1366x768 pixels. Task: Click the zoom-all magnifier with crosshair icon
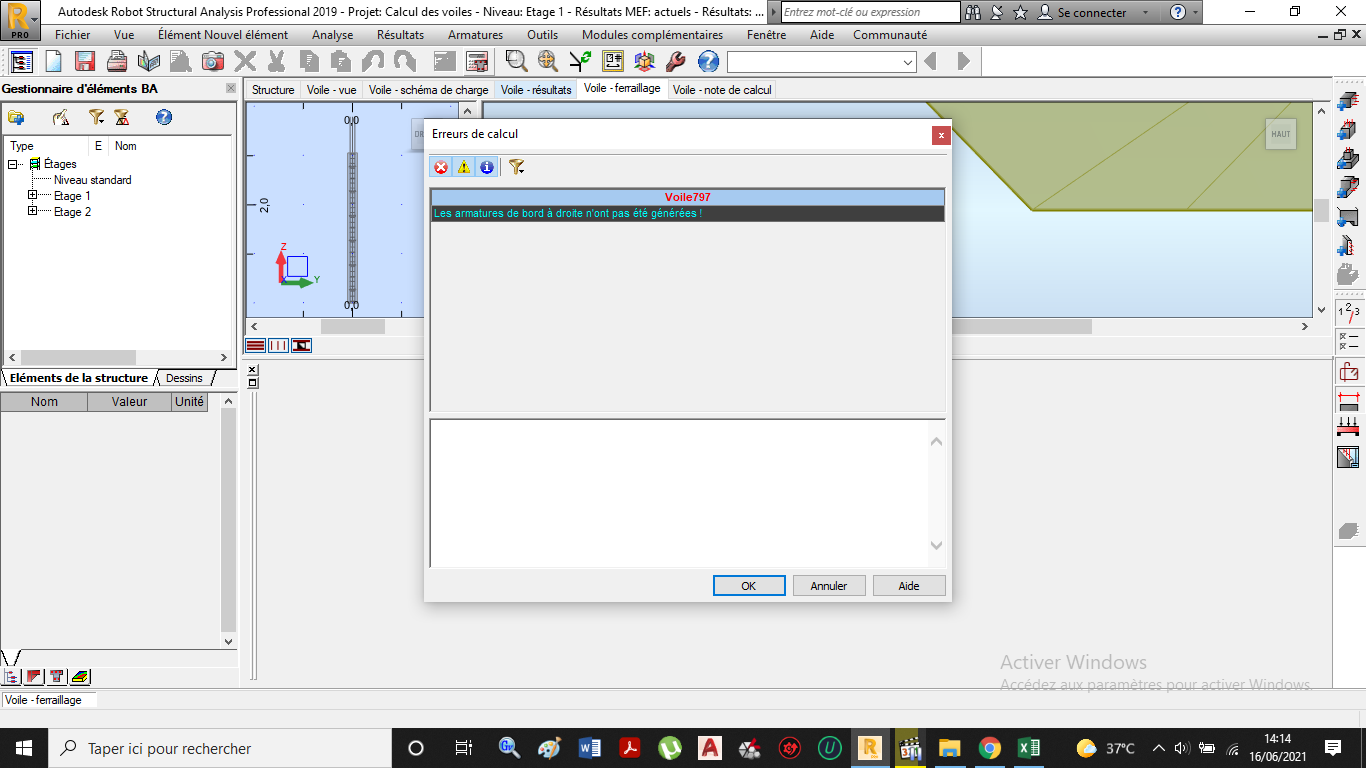[548, 61]
